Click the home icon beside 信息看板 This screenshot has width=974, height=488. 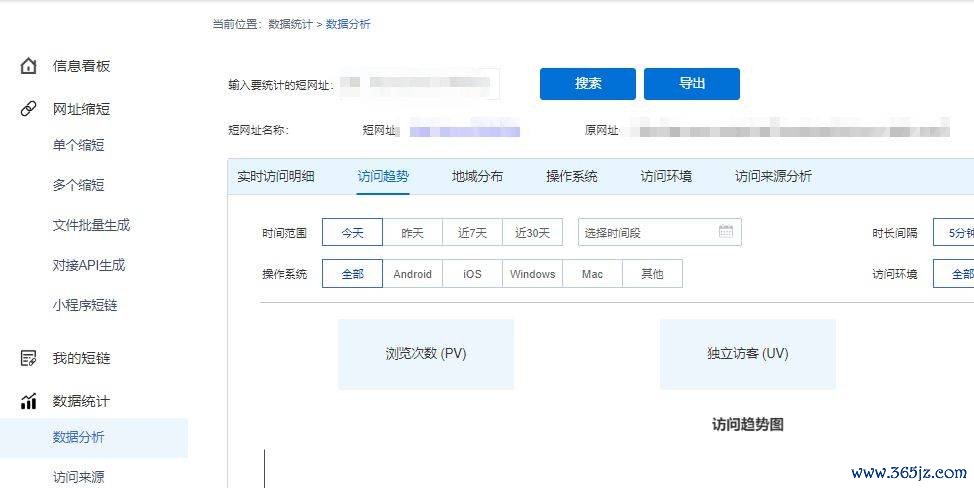click(29, 66)
